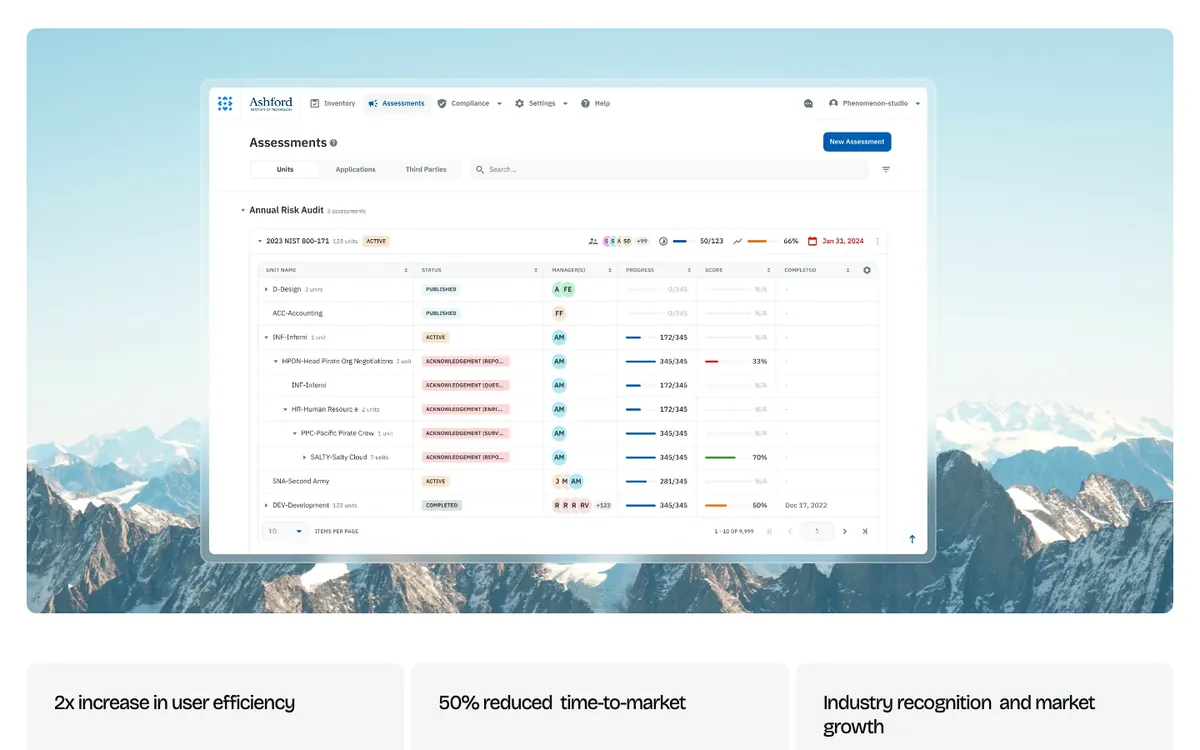Screen dimensions: 1200x750
Task: Open the three-dot menu for 2023 NIST 800-171
Action: pyautogui.click(x=877, y=241)
